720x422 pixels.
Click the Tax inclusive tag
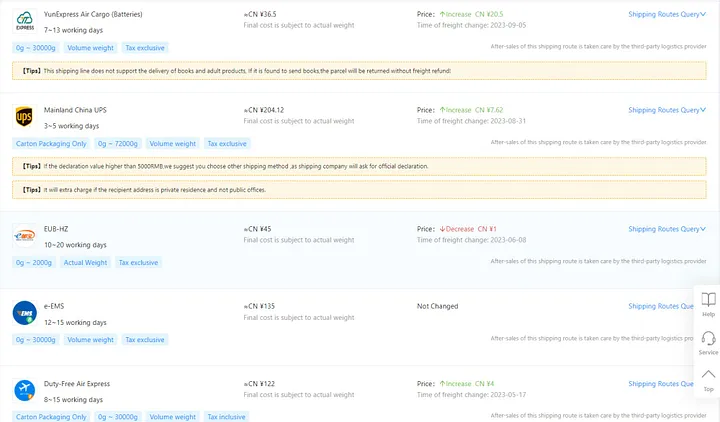coord(226,417)
